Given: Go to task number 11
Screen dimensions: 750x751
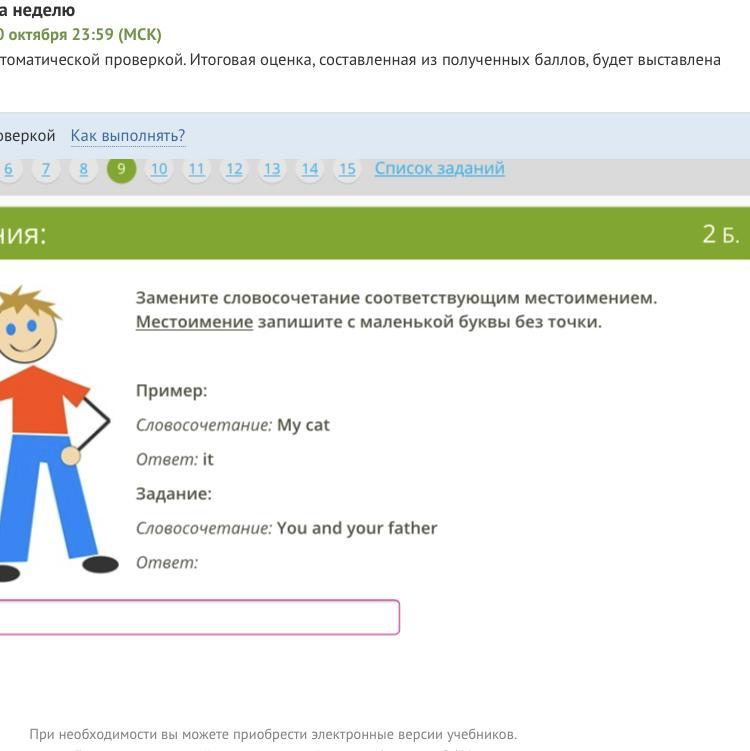Looking at the screenshot, I should [x=196, y=169].
